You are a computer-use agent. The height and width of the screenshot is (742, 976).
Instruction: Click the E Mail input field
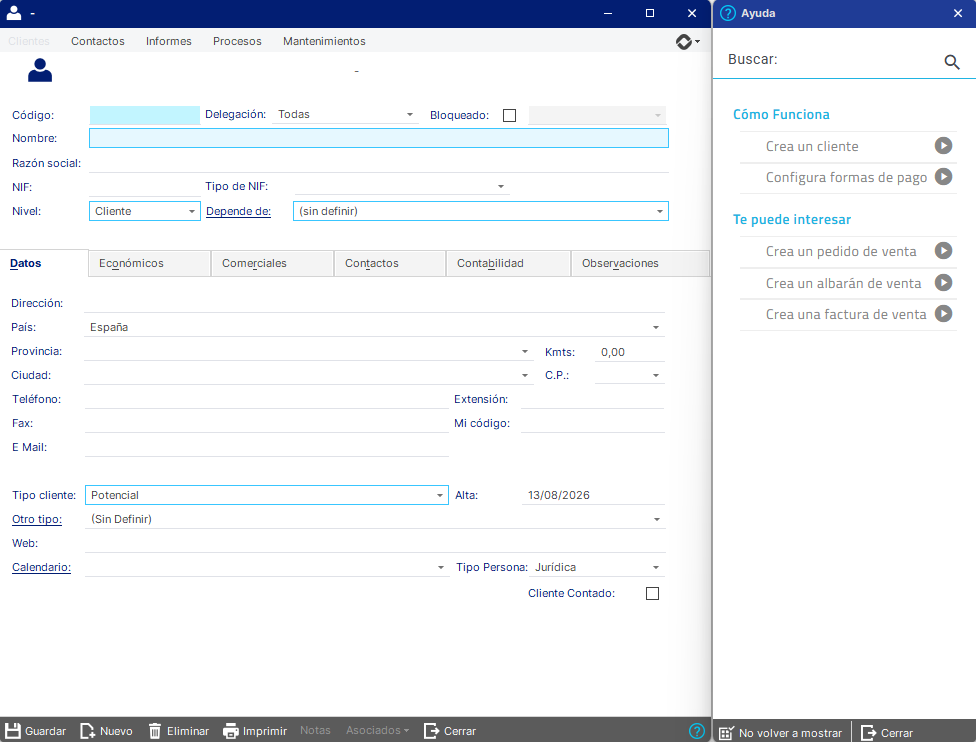266,448
